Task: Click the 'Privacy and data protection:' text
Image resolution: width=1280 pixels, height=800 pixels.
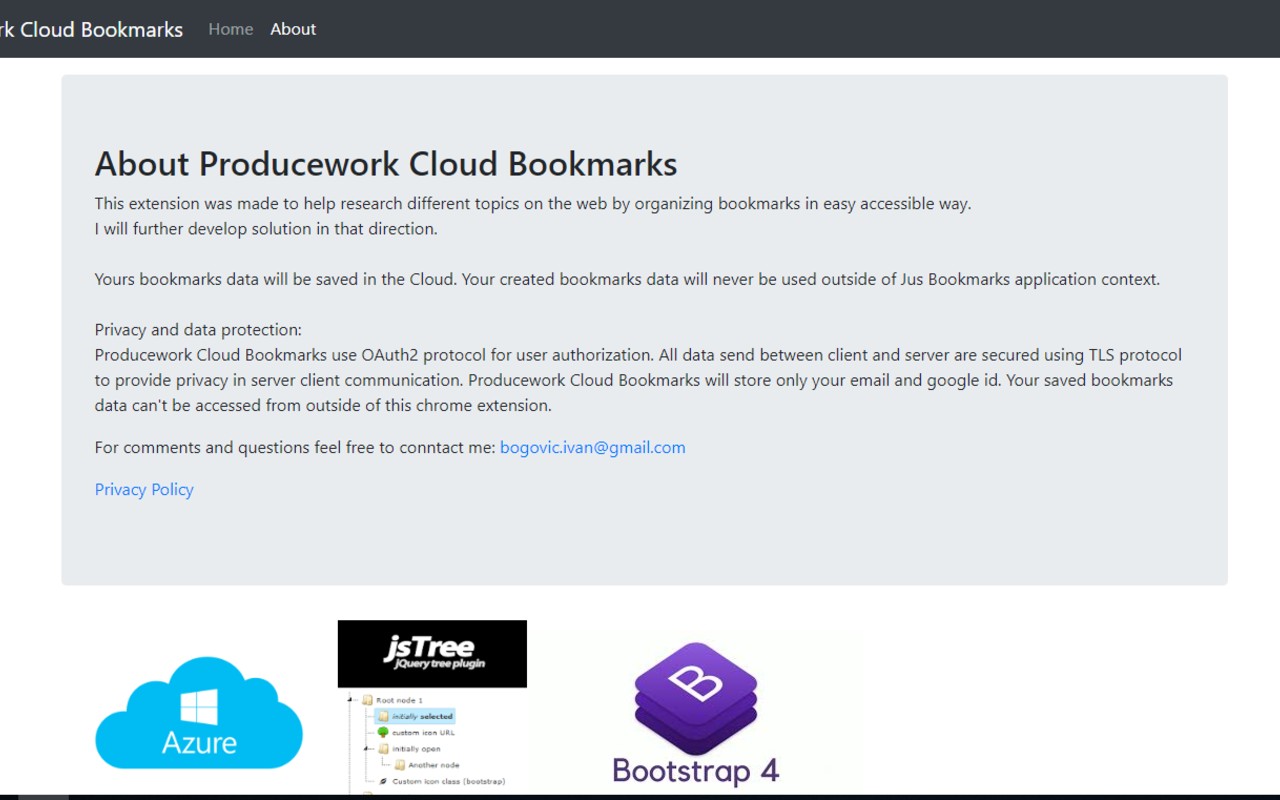Action: click(x=198, y=330)
